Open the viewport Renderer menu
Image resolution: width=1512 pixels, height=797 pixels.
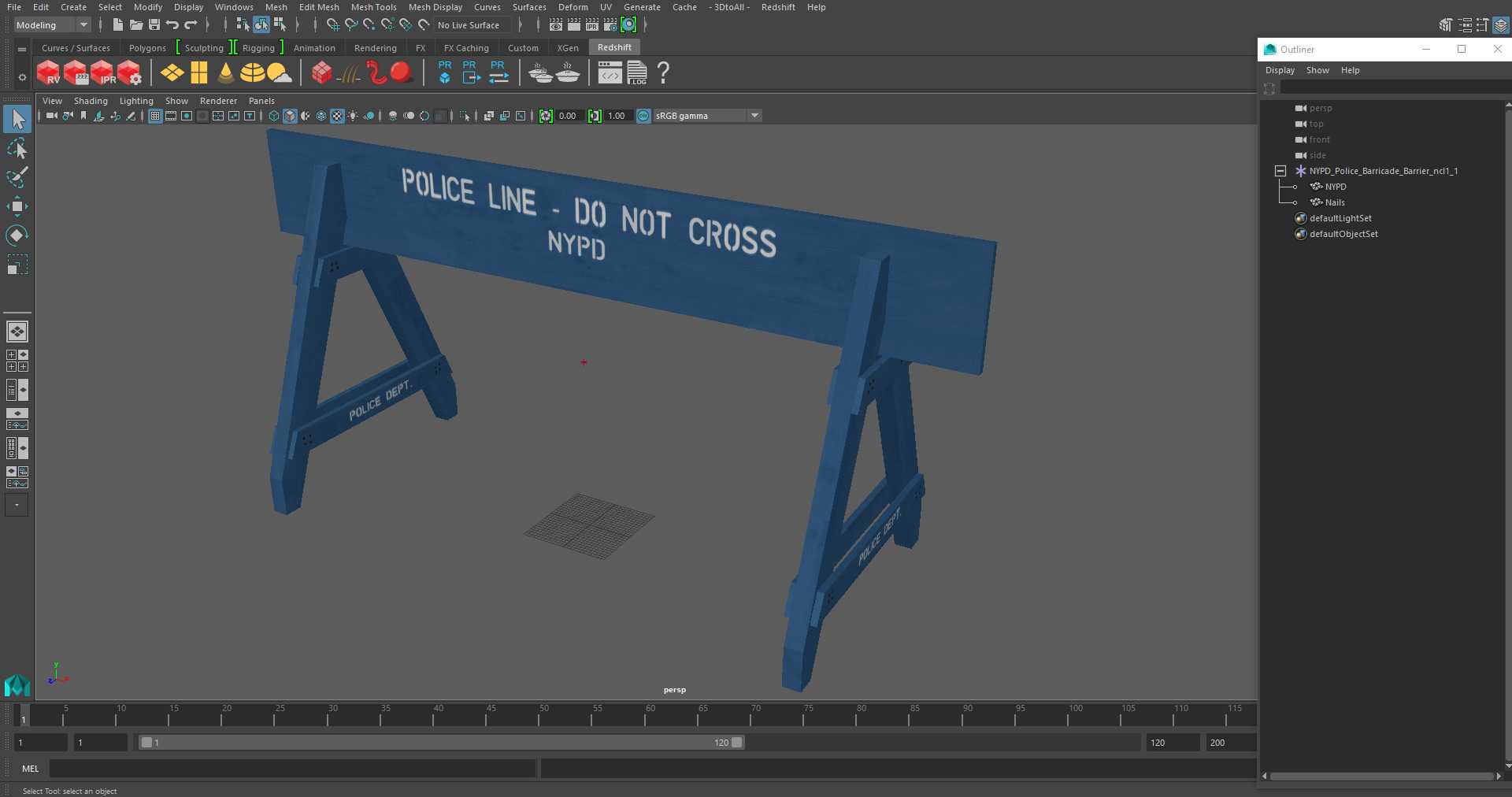(218, 101)
